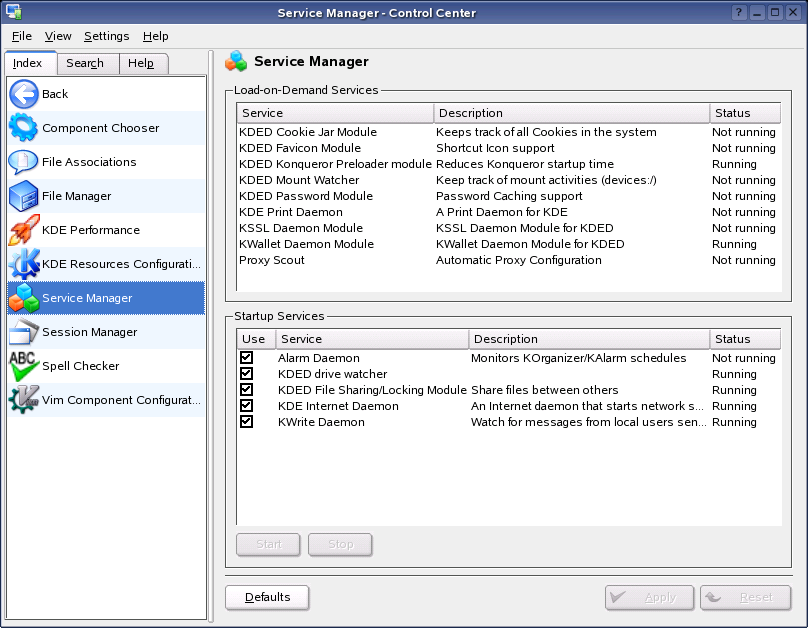Click 'Reduces Konqueror startup time' description
The width and height of the screenshot is (808, 628).
click(525, 164)
